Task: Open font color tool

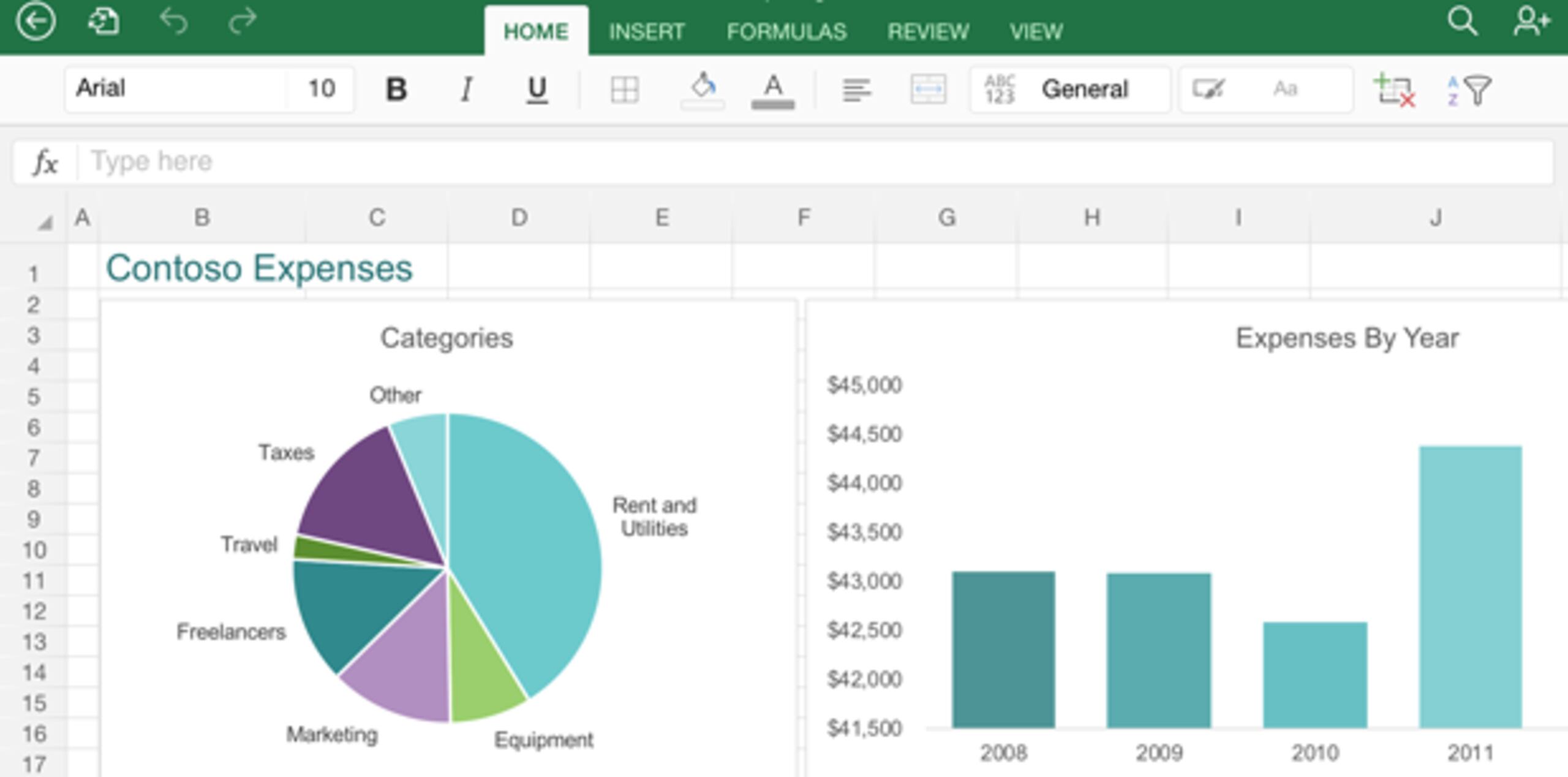Action: point(773,91)
